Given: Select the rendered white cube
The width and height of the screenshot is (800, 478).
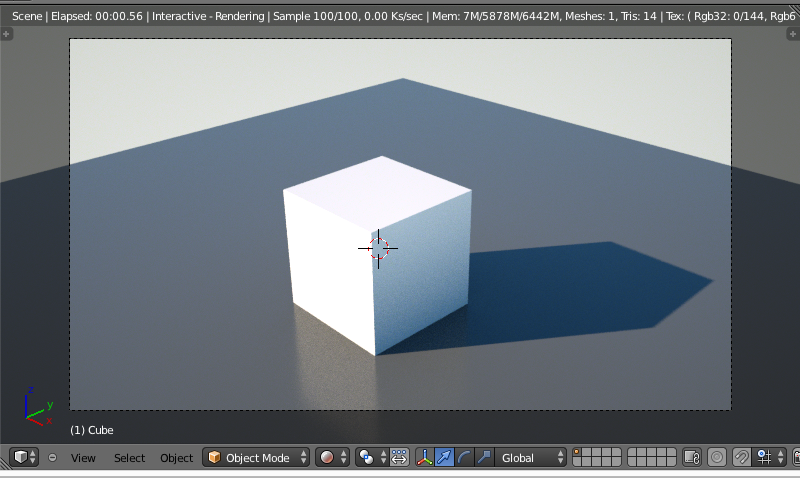Looking at the screenshot, I should (377, 255).
